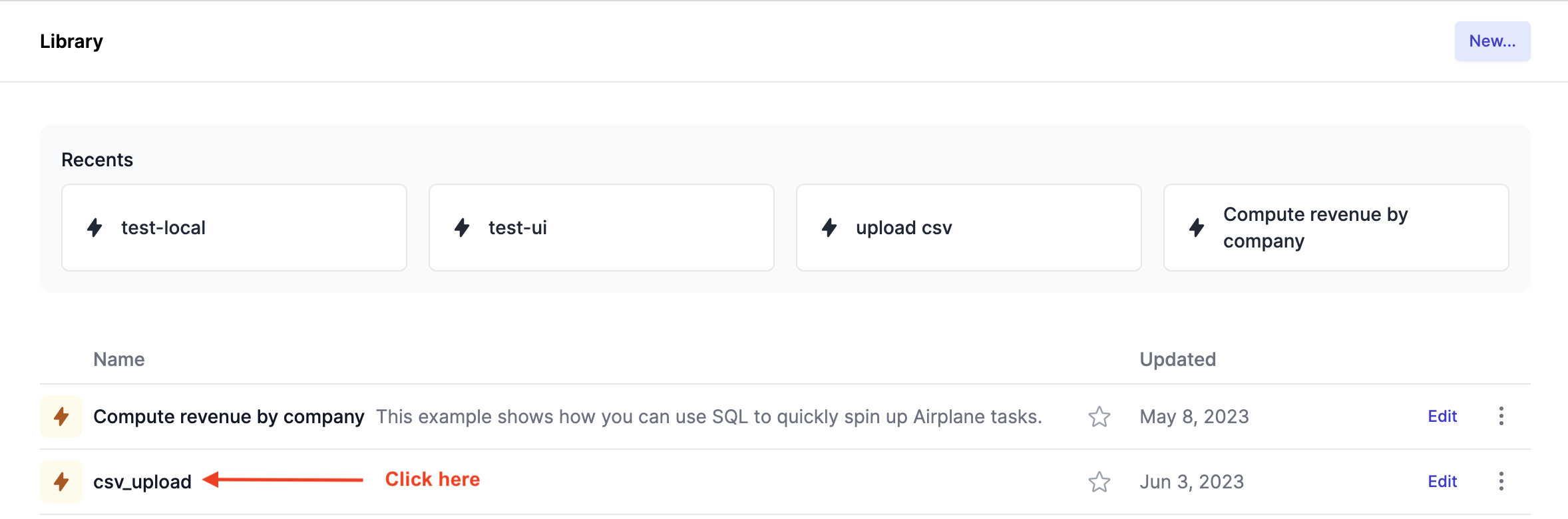Click the bolt icon on upload csv card
This screenshot has width=1568, height=519.
[x=829, y=228]
